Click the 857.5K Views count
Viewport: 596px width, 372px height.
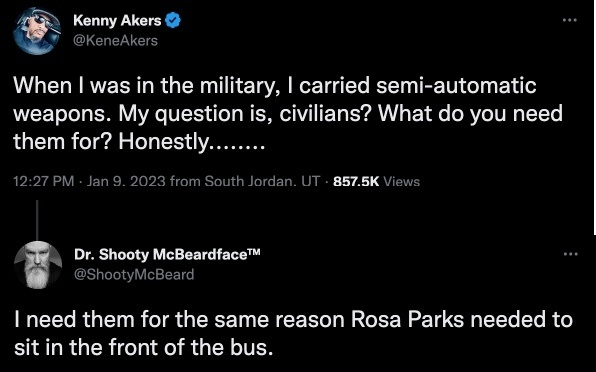(x=376, y=182)
